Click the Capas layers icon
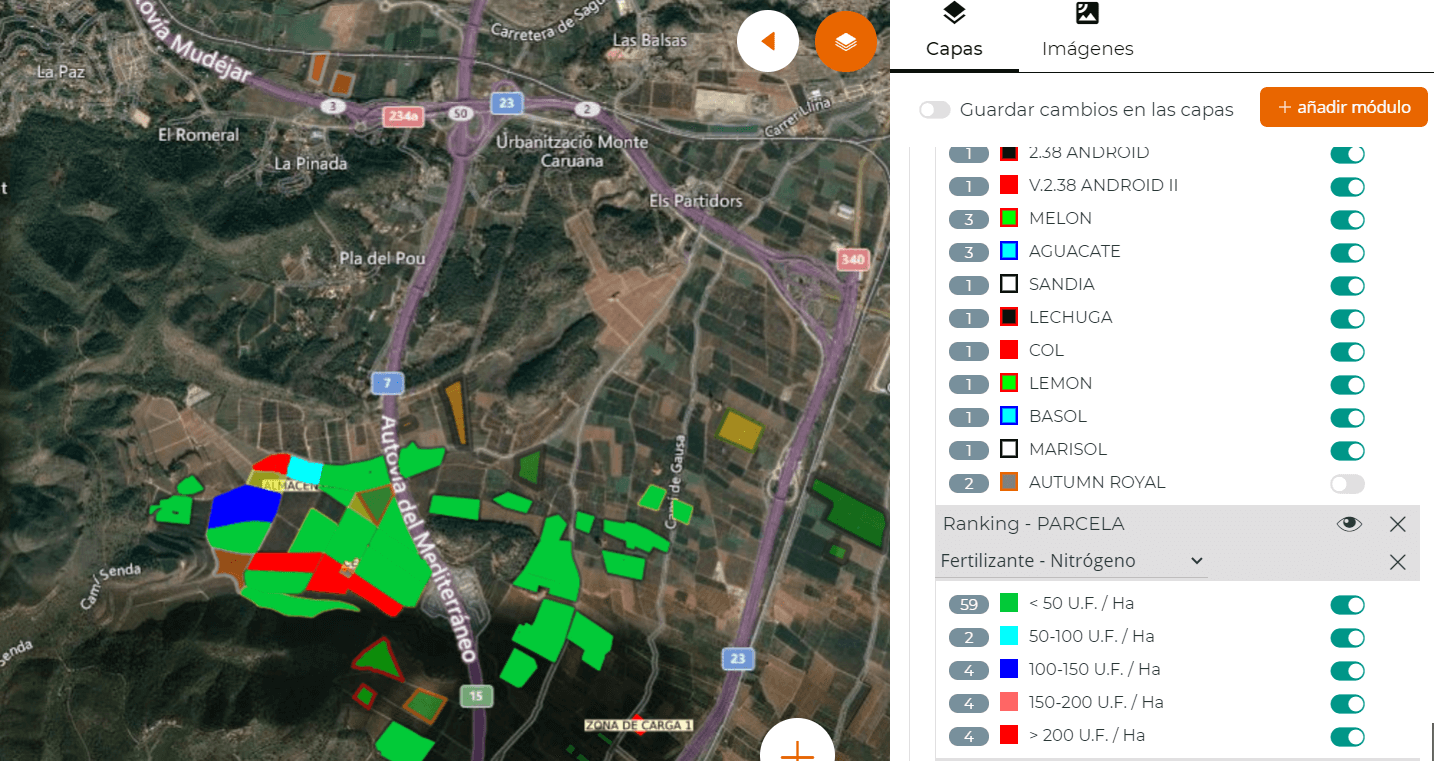The width and height of the screenshot is (1434, 761). point(954,14)
